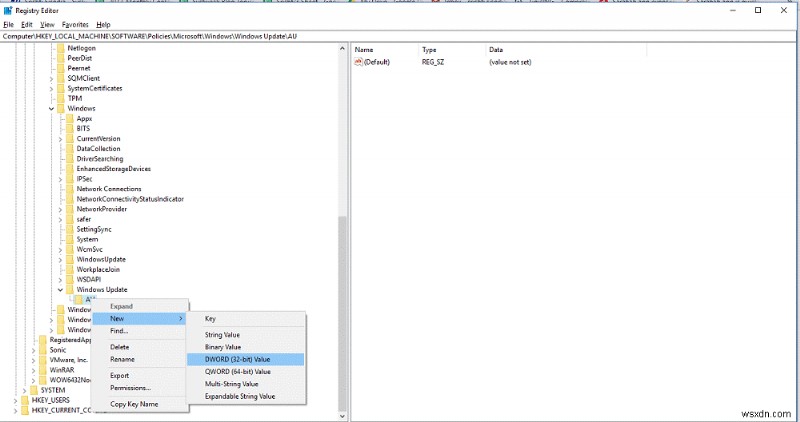The width and height of the screenshot is (800, 422).
Task: Expand the WSDAPI tree node
Action: (x=60, y=280)
